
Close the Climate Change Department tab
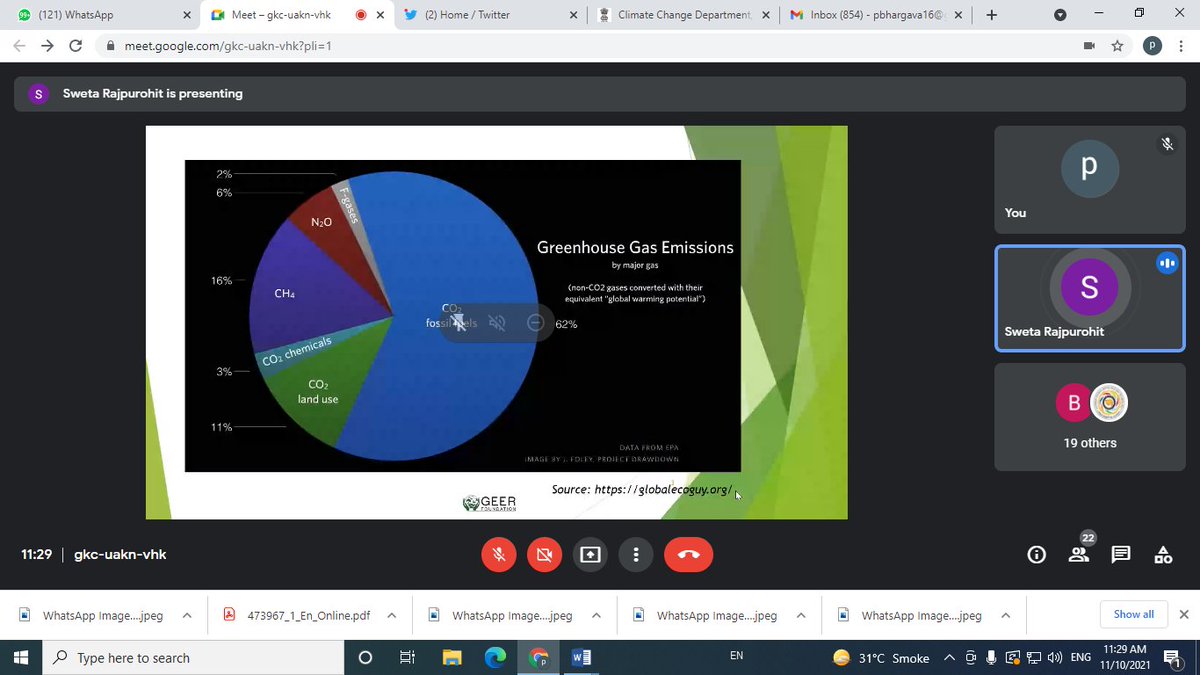pos(766,15)
